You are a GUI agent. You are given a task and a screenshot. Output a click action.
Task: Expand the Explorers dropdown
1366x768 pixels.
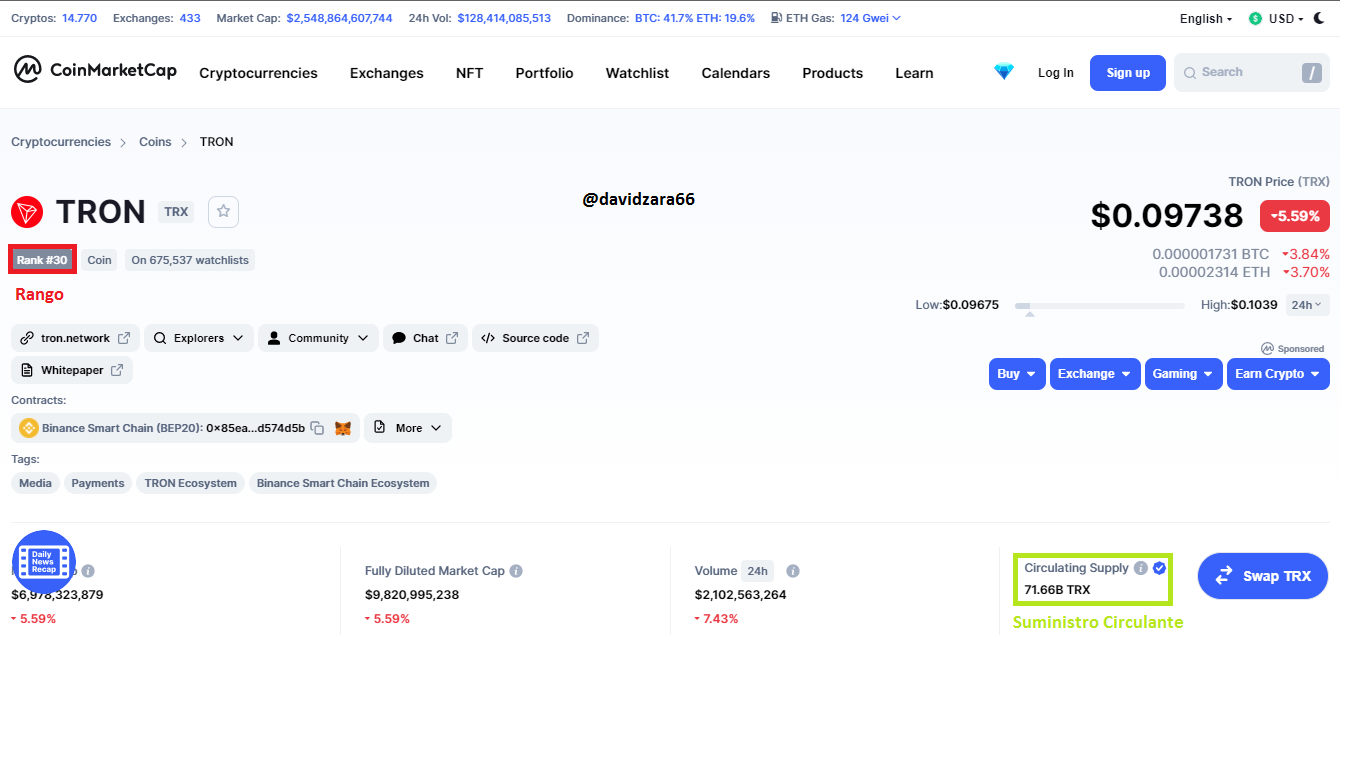click(x=199, y=338)
